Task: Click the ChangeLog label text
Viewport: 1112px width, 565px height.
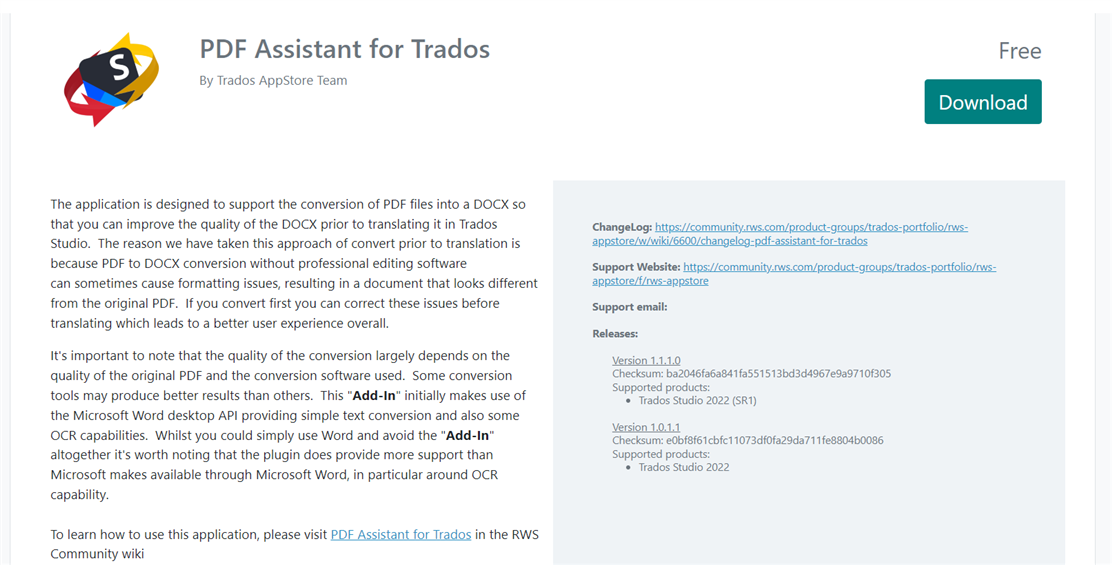Action: (622, 228)
